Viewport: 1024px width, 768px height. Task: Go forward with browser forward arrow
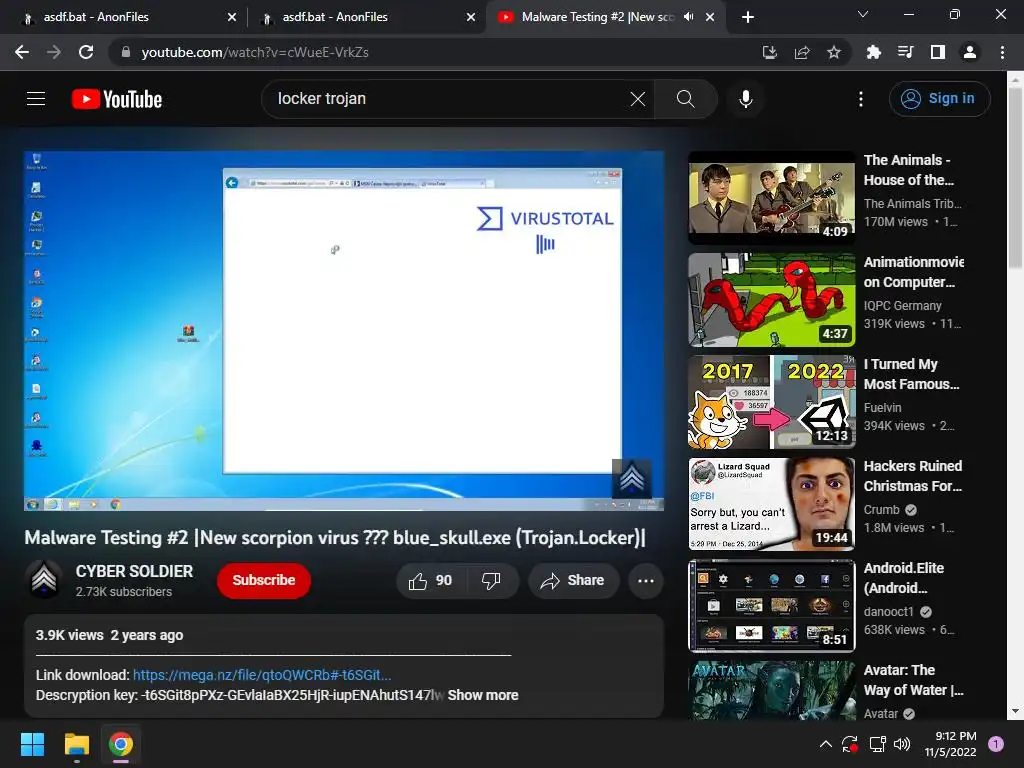tap(54, 52)
